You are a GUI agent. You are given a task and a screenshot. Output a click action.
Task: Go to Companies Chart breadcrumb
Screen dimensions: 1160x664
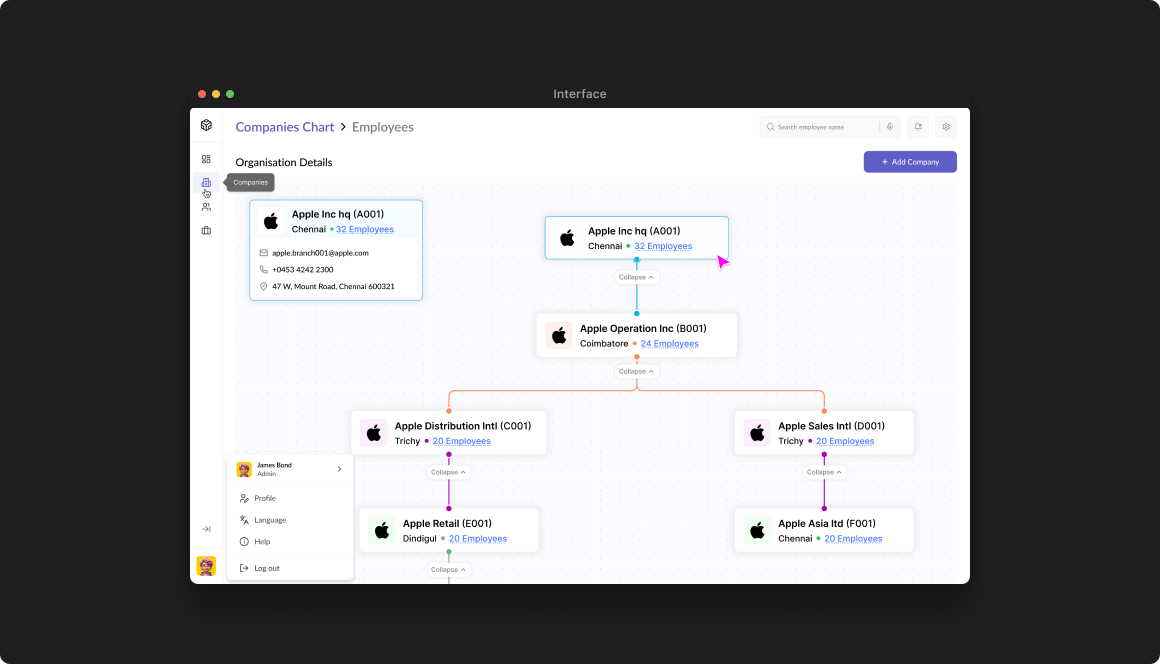[x=285, y=127]
